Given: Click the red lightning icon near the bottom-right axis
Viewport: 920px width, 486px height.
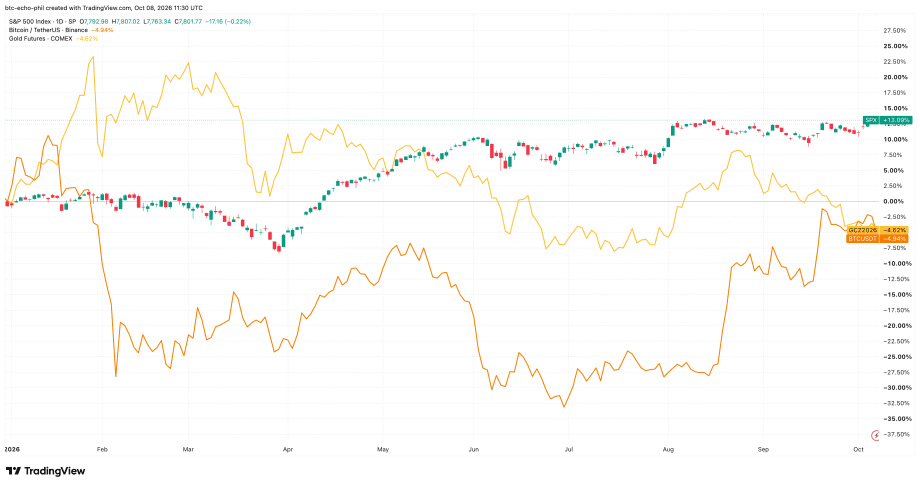Looking at the screenshot, I should click(x=875, y=435).
